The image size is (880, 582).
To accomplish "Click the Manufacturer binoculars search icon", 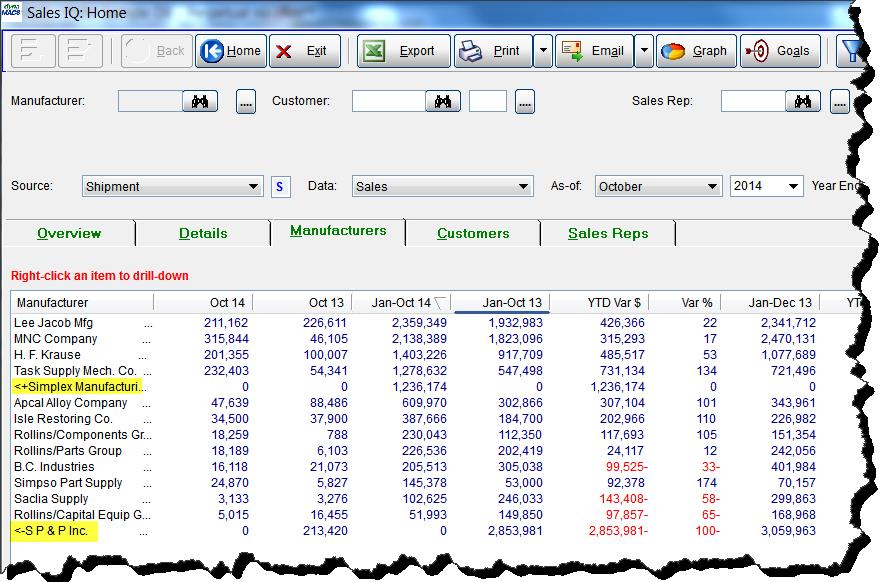I will (x=200, y=102).
